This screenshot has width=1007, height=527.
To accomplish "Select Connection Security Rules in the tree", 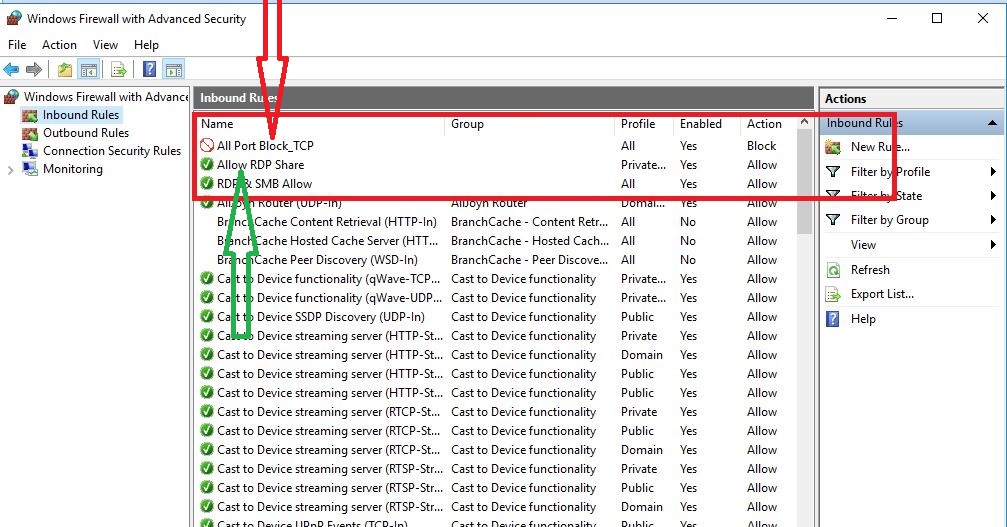I will point(112,151).
